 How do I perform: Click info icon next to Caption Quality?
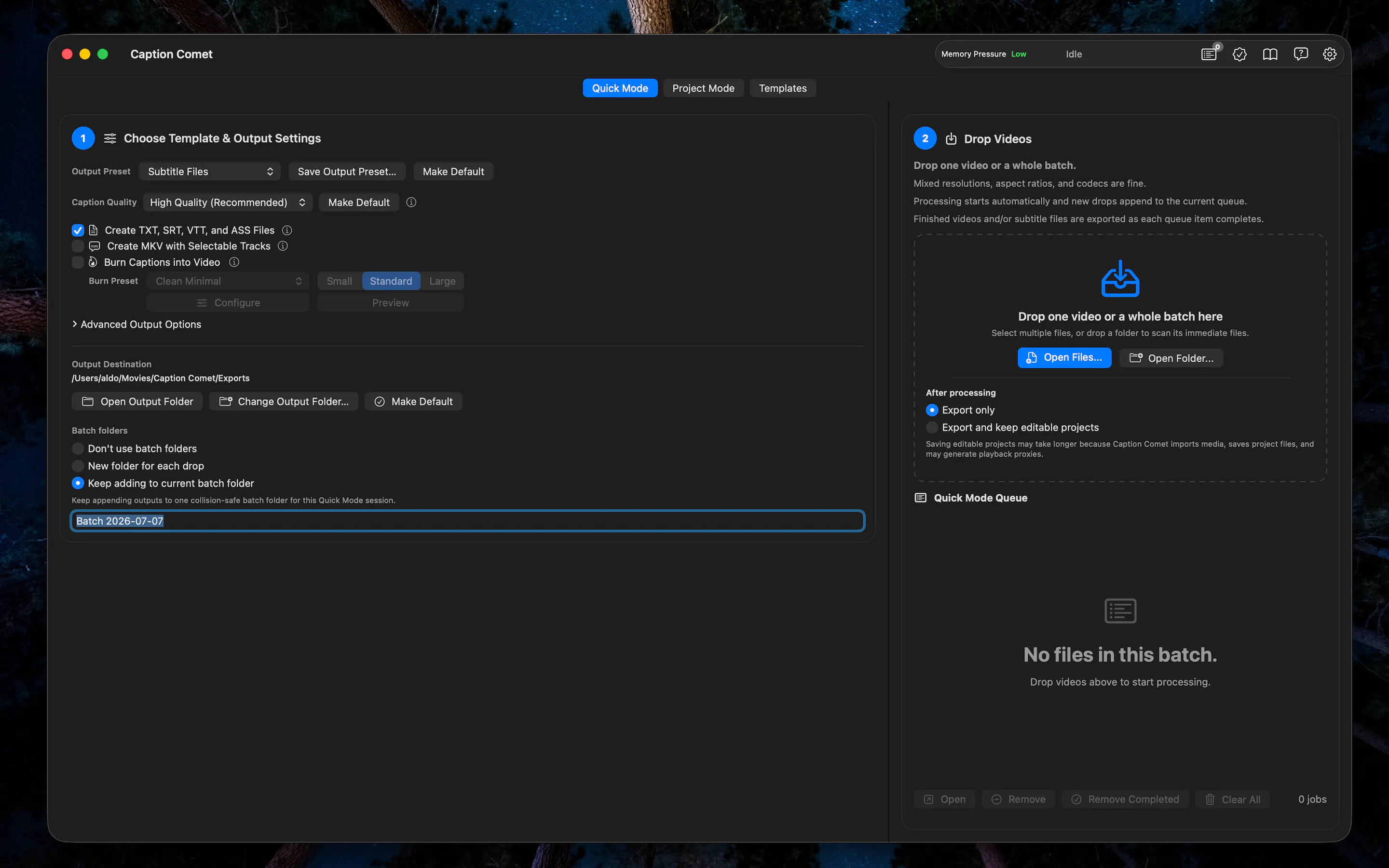(x=411, y=202)
